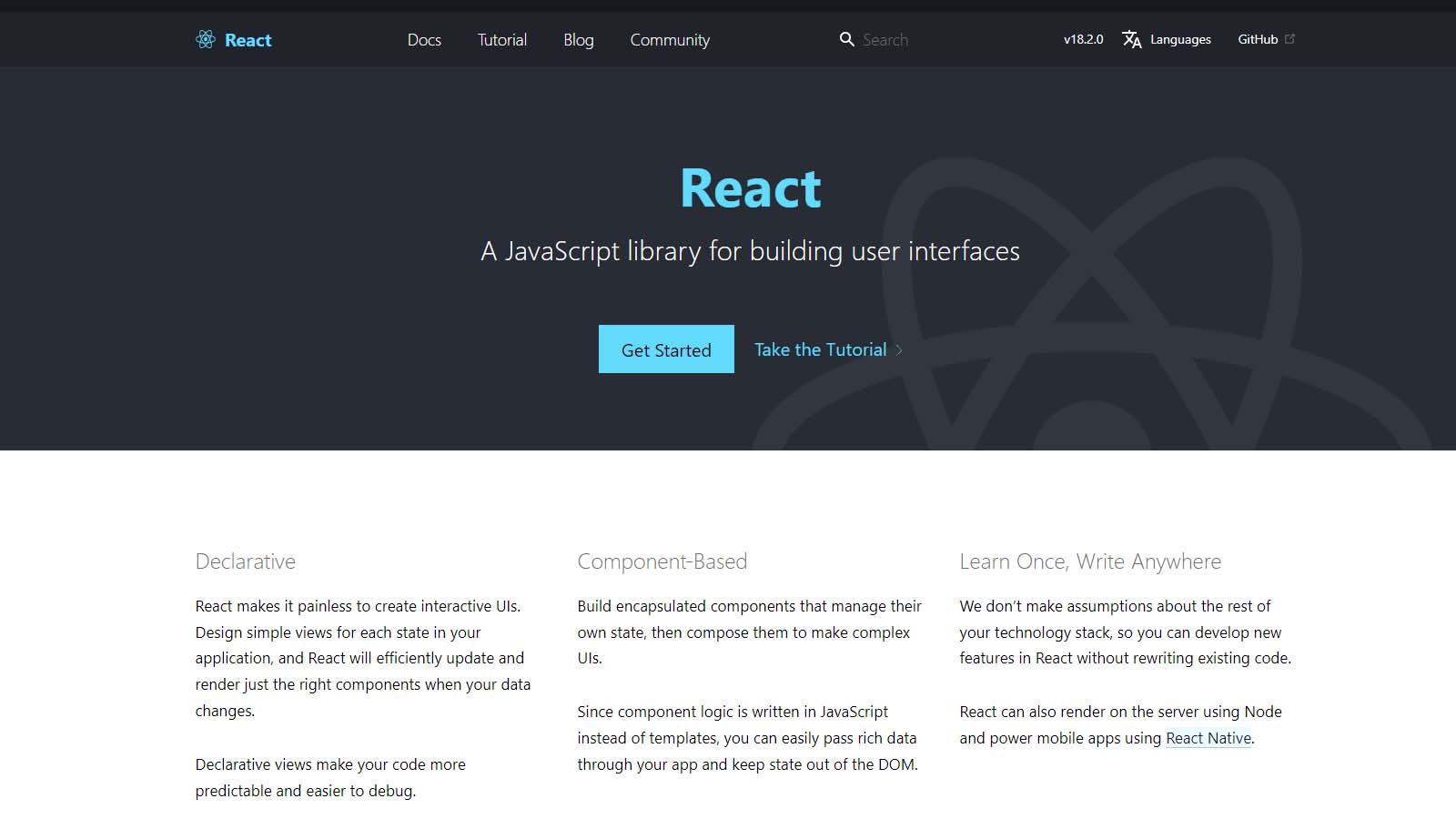Click paragraph starting 'React makes it painless'
Image resolution: width=1456 pixels, height=819 pixels.
coord(363,659)
